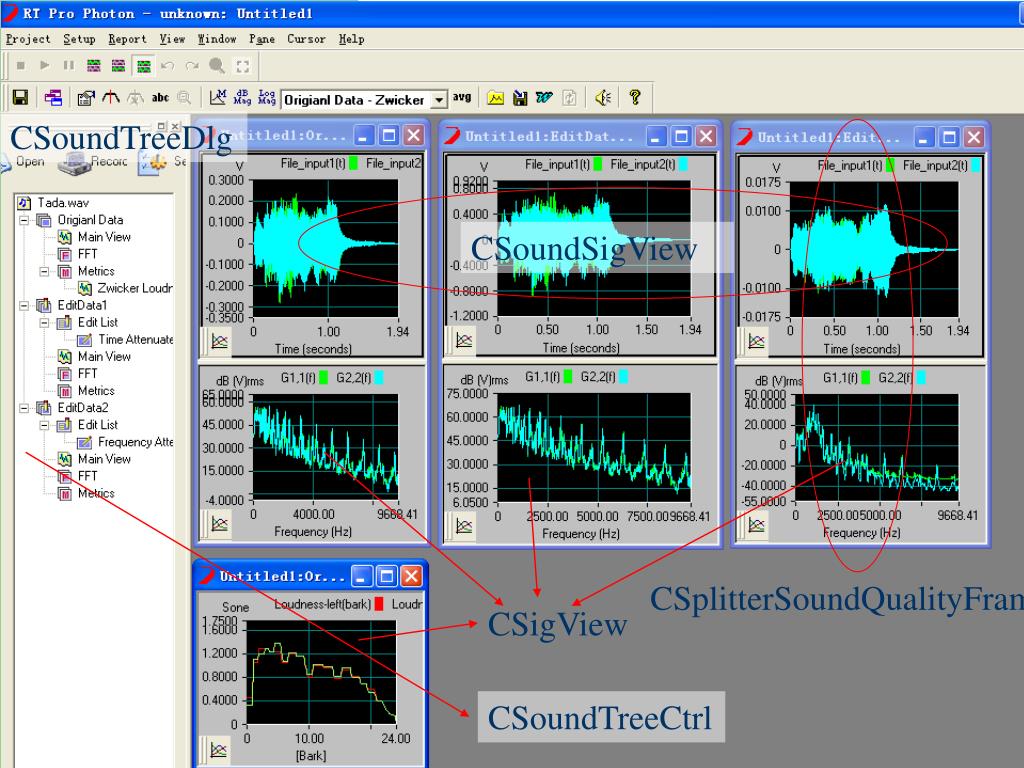Select Main View under EditData1
1024x768 pixels.
click(104, 357)
